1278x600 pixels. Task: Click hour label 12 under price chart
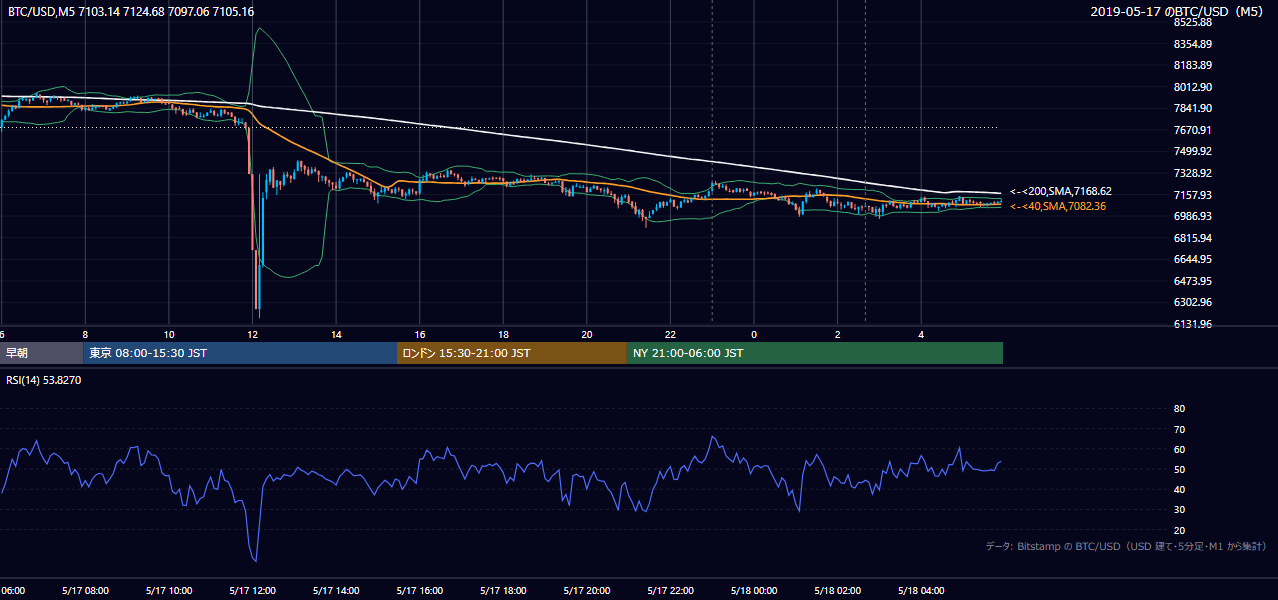[253, 334]
